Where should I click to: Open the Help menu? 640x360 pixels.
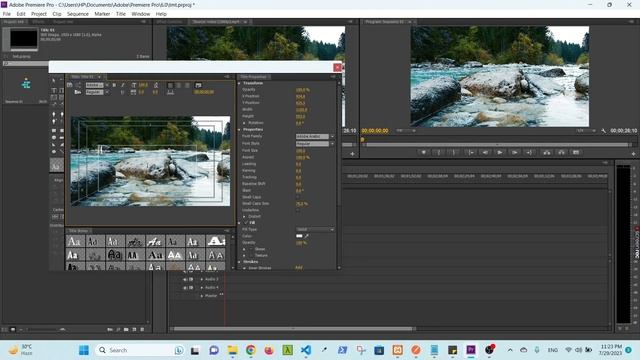click(161, 14)
